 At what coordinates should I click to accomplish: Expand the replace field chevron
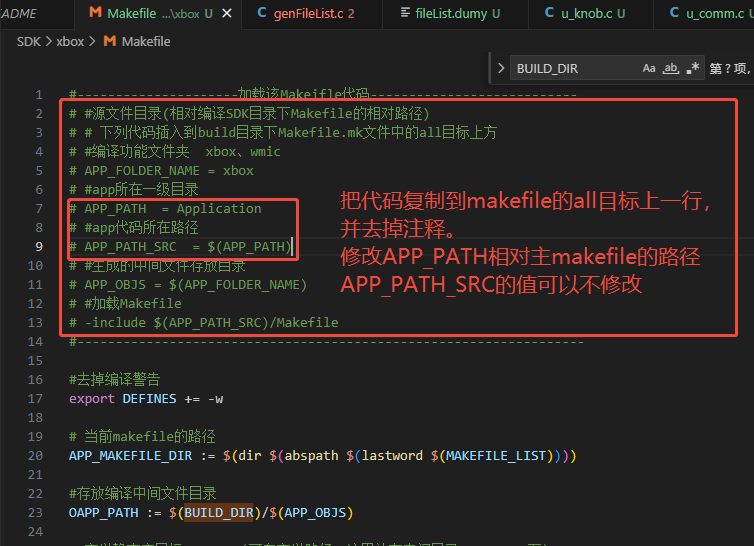coord(501,68)
